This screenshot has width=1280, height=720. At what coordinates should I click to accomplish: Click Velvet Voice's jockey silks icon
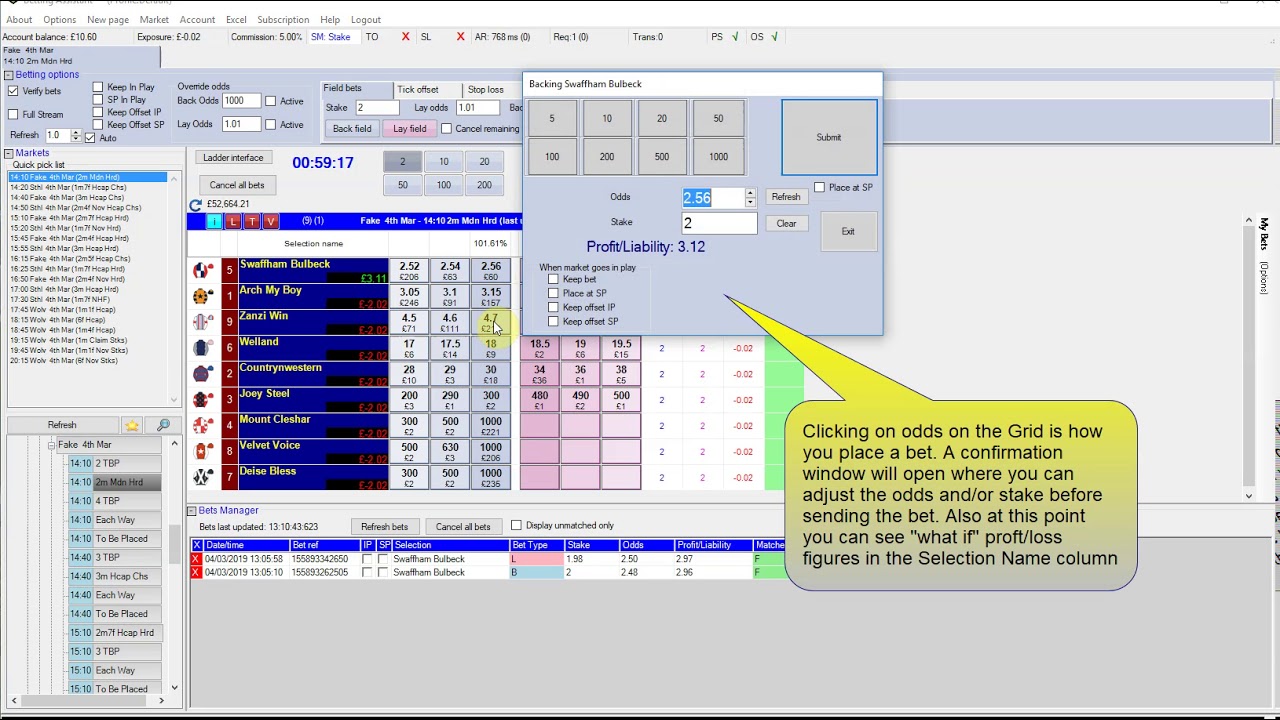pos(203,452)
